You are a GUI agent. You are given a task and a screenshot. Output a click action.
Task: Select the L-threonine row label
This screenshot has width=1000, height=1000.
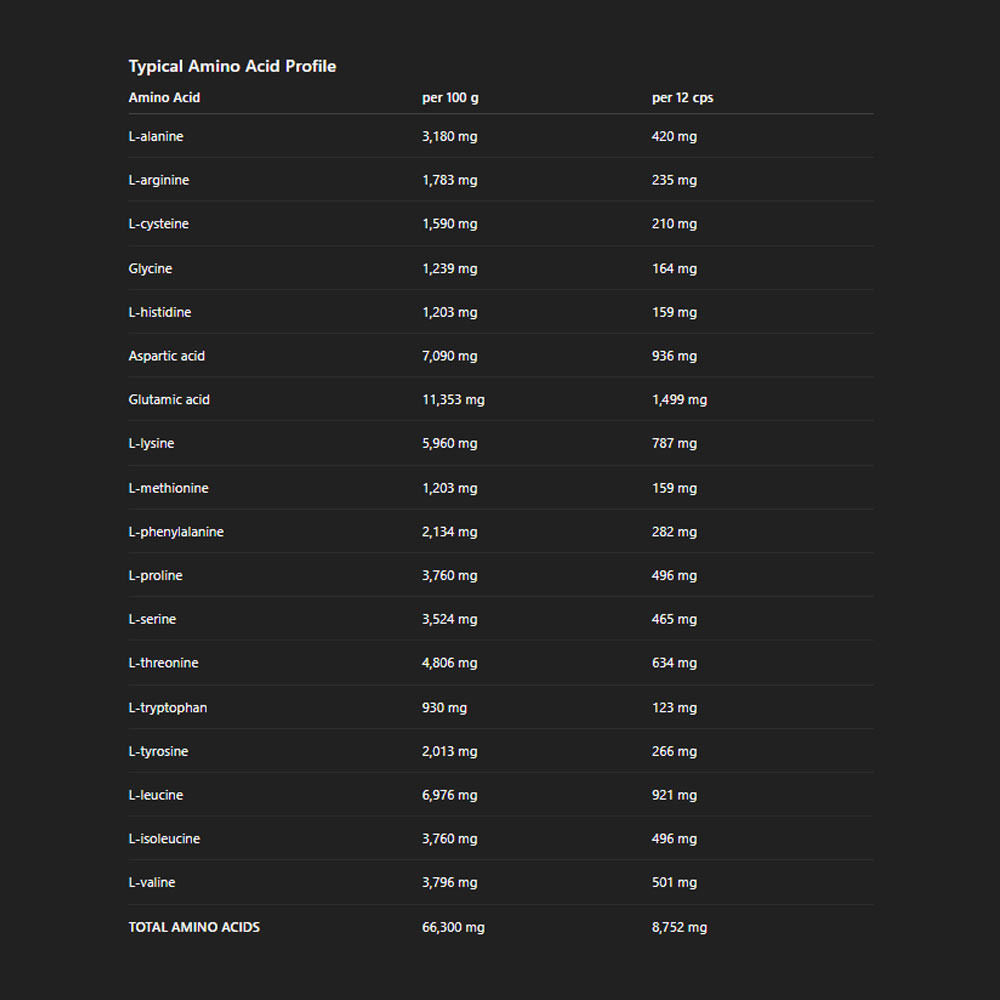click(163, 663)
